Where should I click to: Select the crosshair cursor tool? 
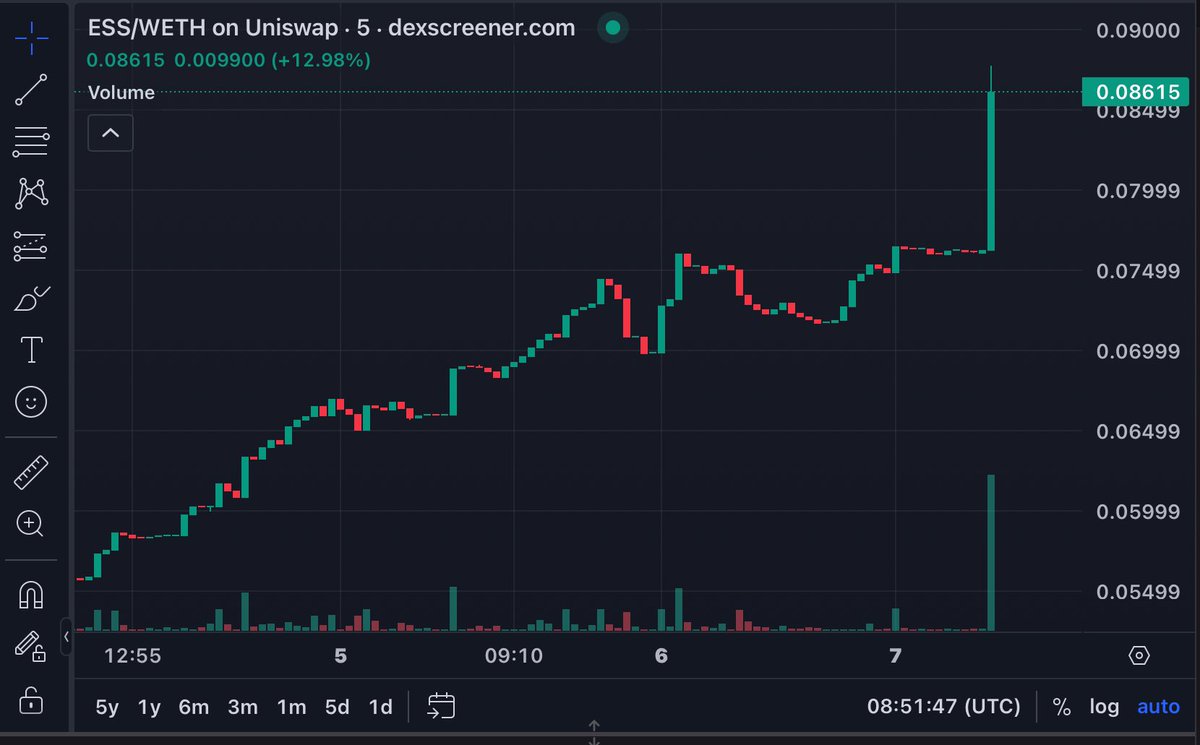click(x=32, y=37)
